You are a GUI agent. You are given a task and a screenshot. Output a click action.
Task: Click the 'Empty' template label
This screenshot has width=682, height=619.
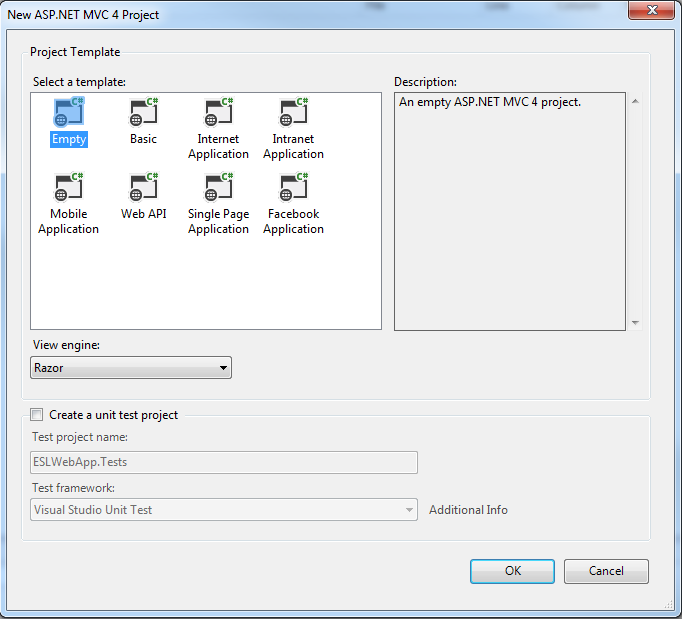(x=69, y=139)
